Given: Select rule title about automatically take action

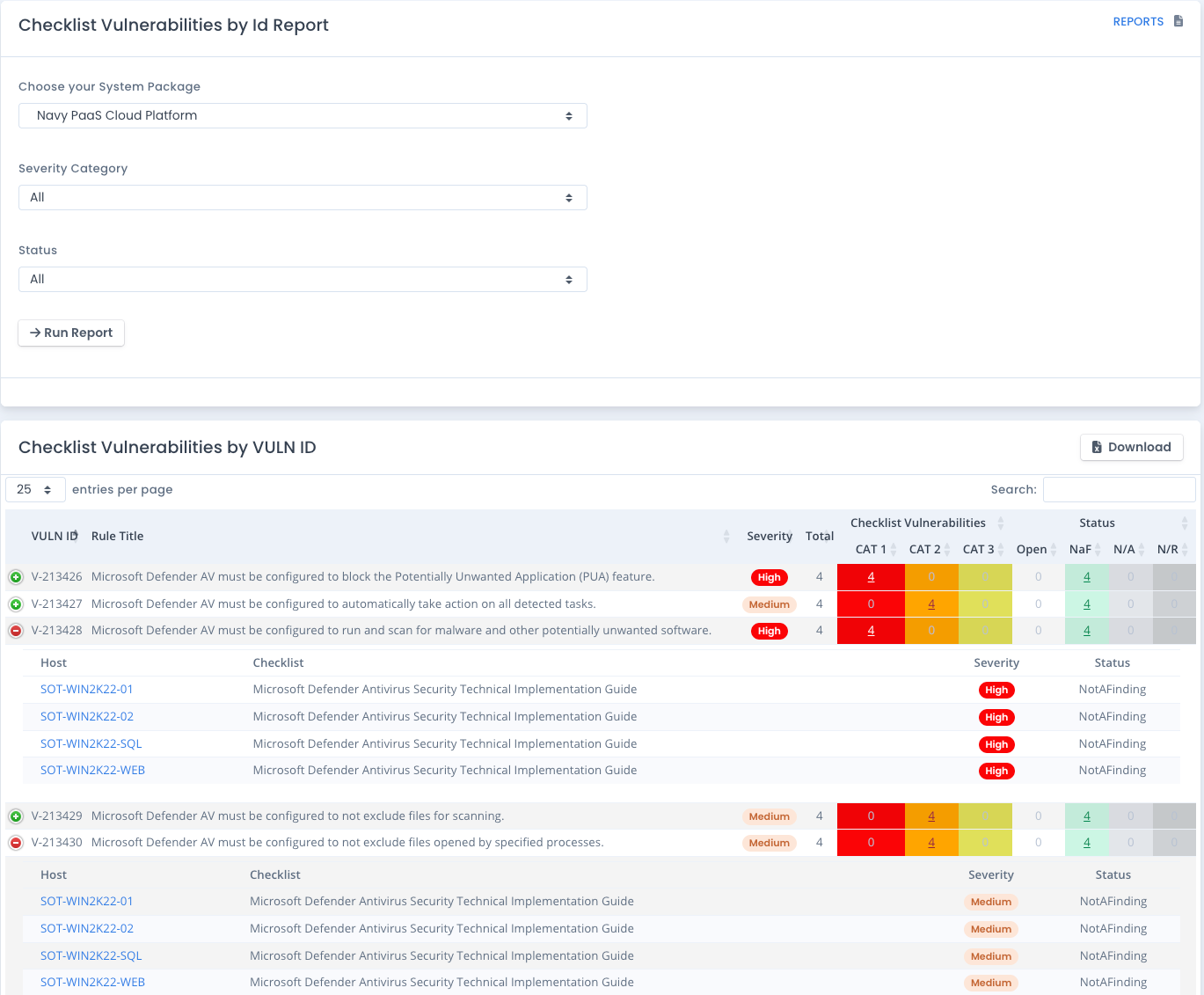Looking at the screenshot, I should 344,604.
